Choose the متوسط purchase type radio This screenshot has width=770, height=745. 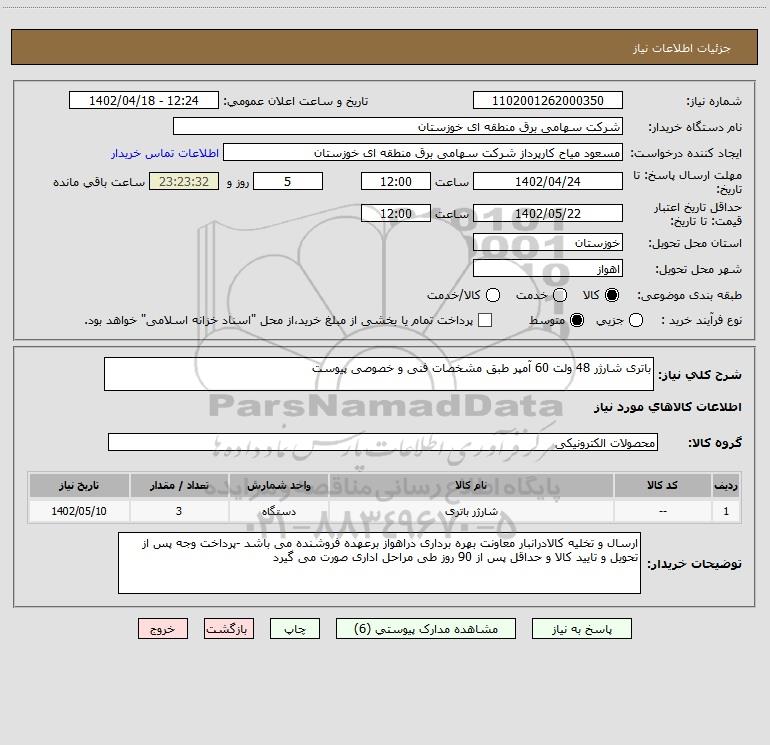(x=577, y=321)
